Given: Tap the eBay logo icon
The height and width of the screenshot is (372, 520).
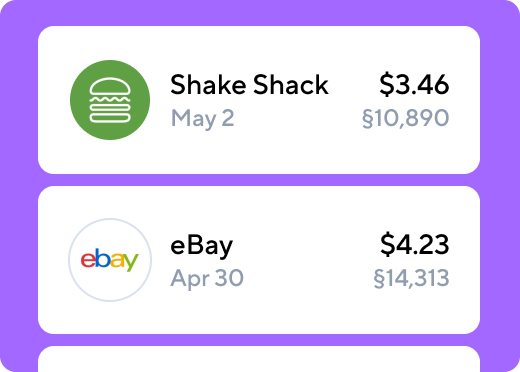Looking at the screenshot, I should 110,260.
